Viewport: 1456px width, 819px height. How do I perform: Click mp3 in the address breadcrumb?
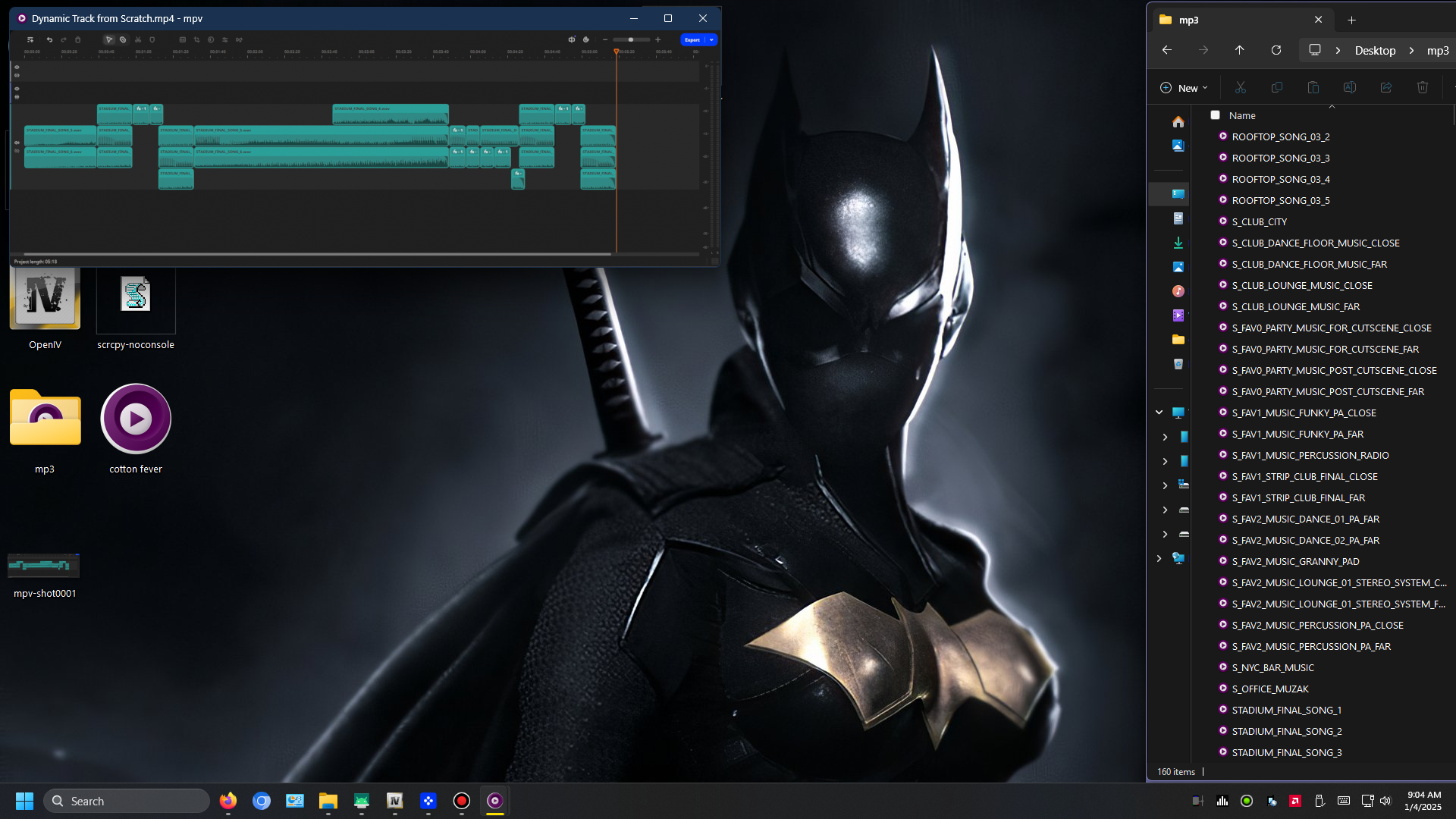pyautogui.click(x=1438, y=50)
